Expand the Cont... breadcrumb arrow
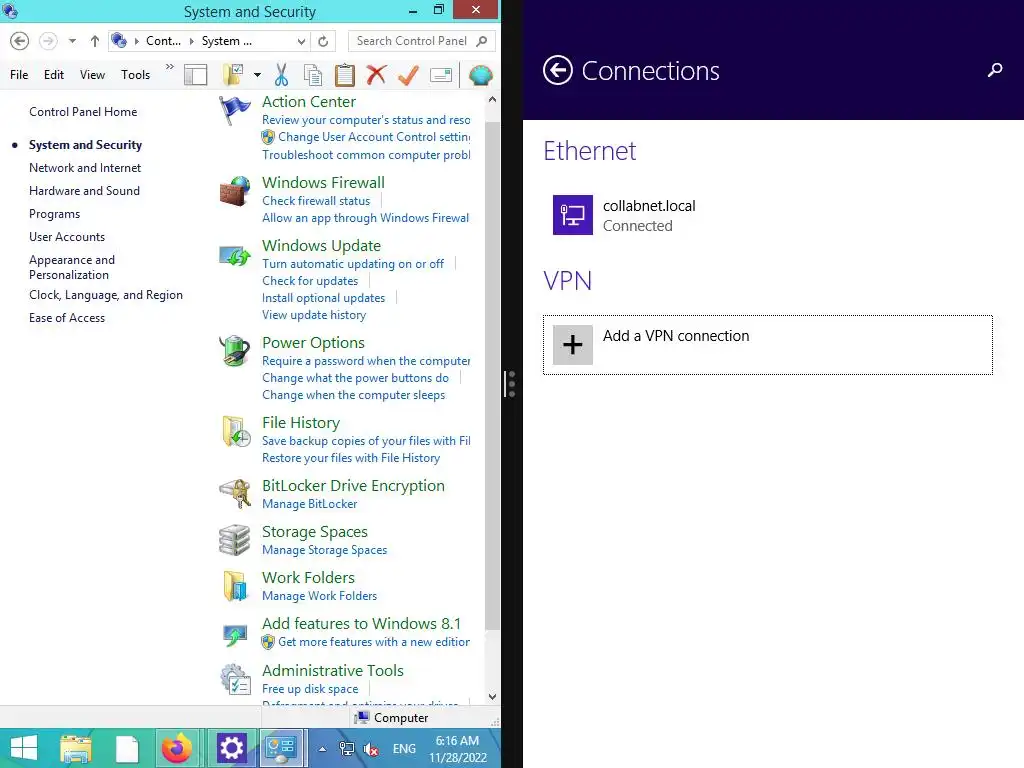This screenshot has height=768, width=1024. (192, 41)
